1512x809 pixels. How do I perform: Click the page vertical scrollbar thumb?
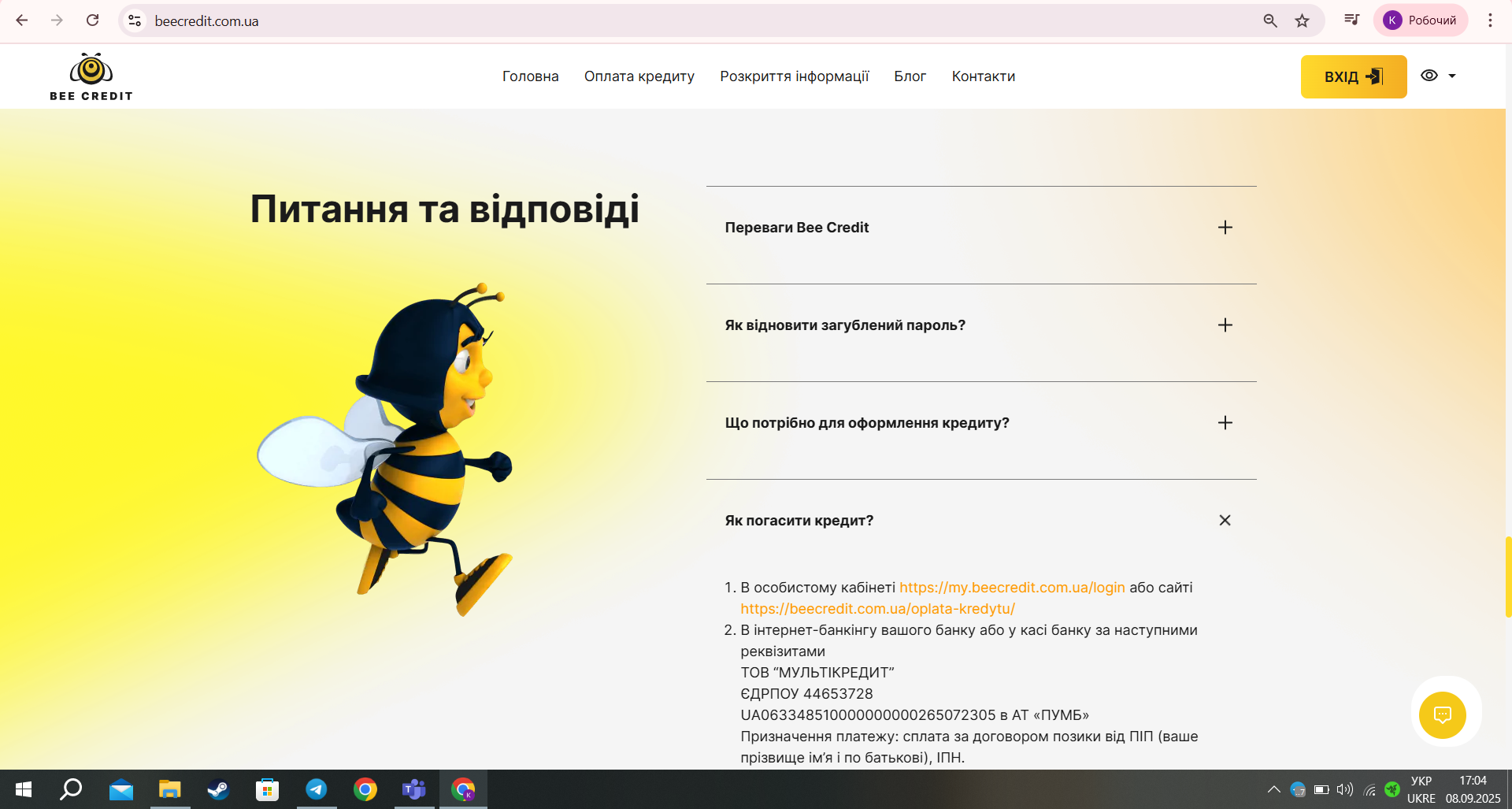pyautogui.click(x=1508, y=577)
